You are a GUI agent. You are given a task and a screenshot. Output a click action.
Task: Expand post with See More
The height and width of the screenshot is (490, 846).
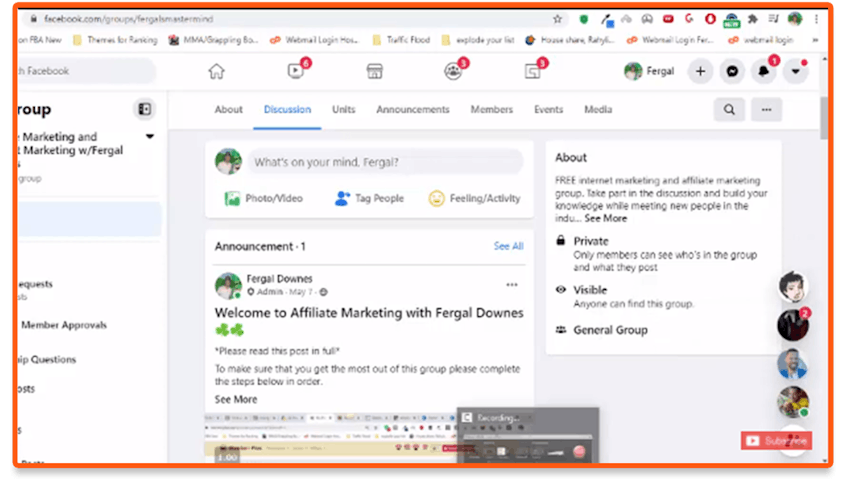[x=236, y=399]
